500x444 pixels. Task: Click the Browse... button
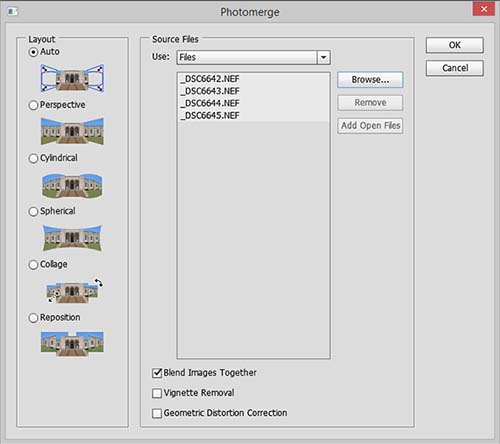[370, 80]
